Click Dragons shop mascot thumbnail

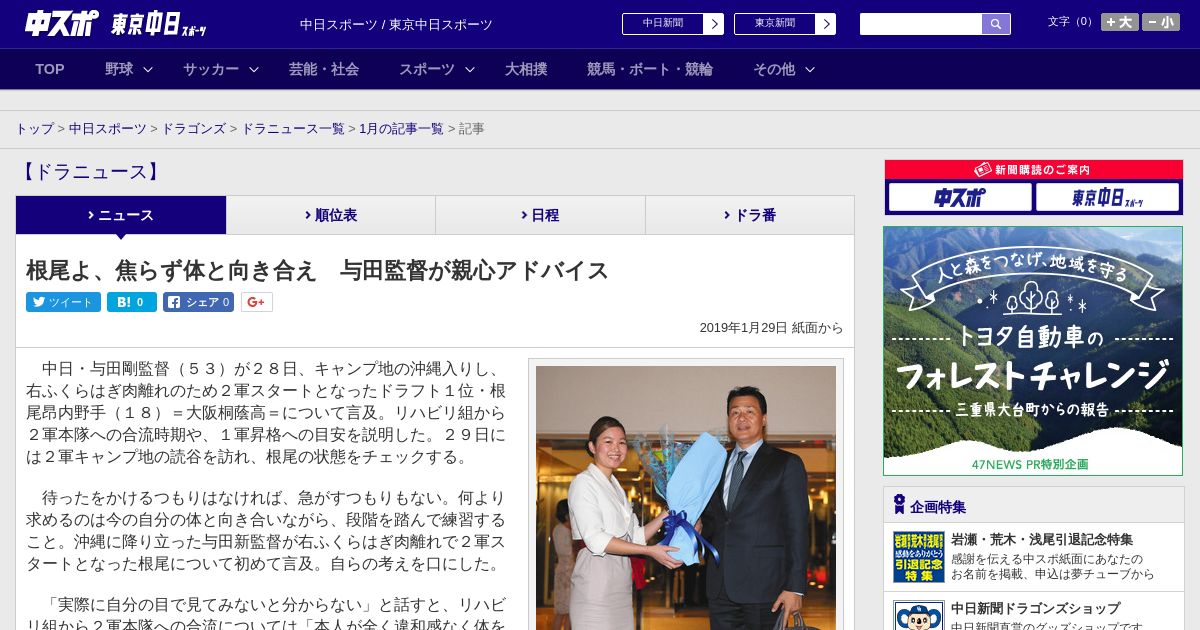point(919,615)
